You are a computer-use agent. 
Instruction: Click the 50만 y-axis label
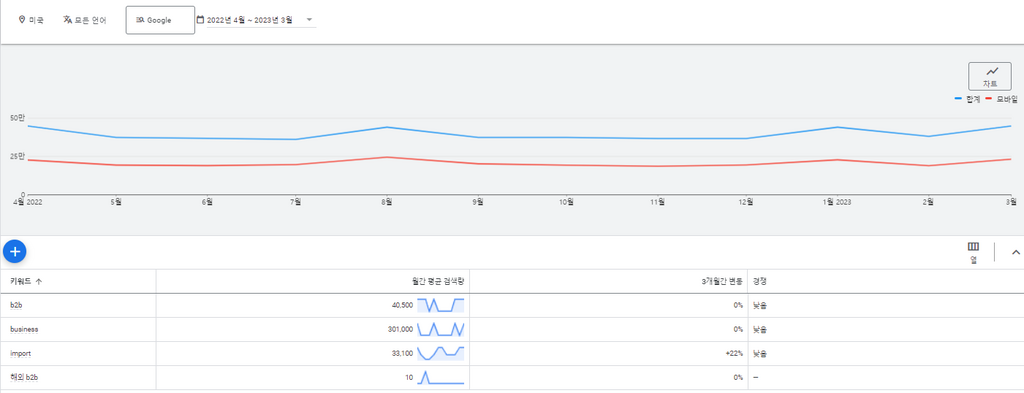[18, 118]
